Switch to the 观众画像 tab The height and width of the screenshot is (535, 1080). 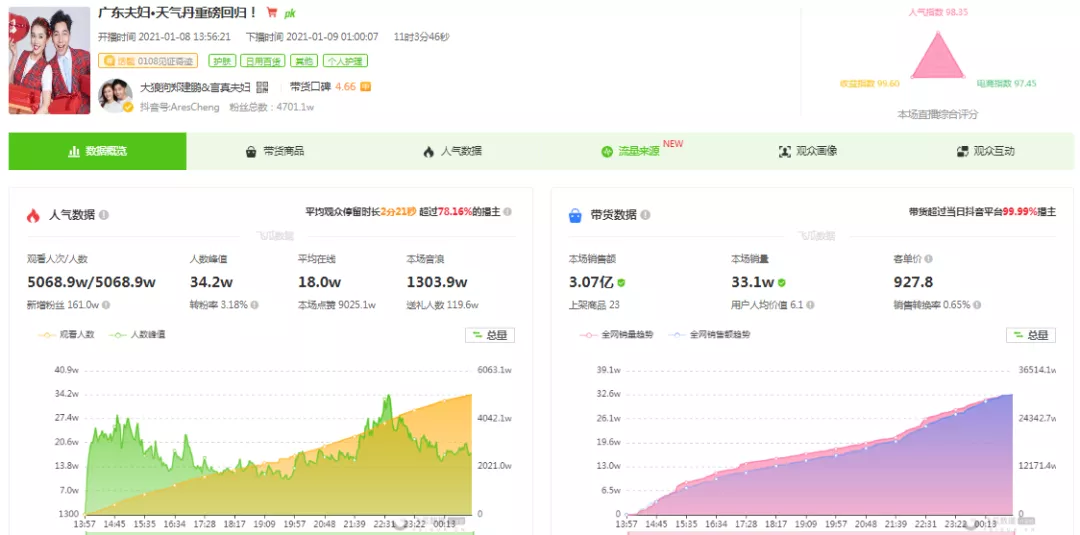coord(808,151)
